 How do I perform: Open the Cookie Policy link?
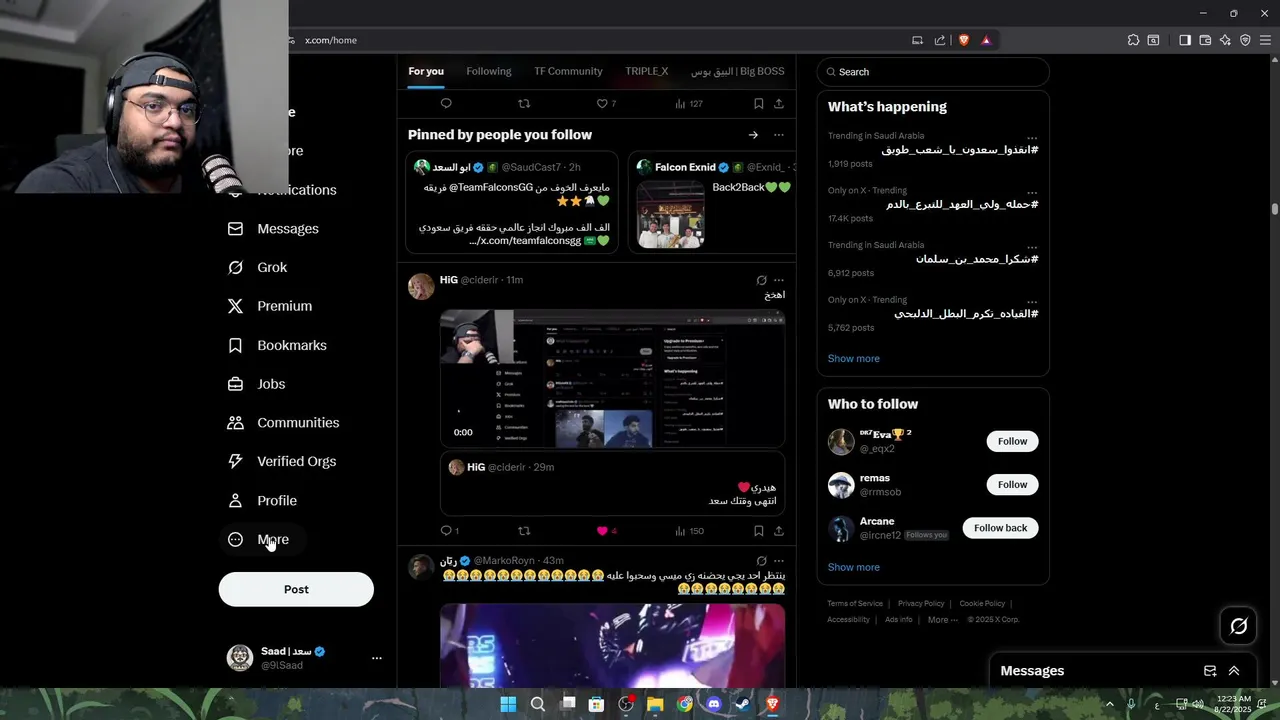[x=982, y=604]
